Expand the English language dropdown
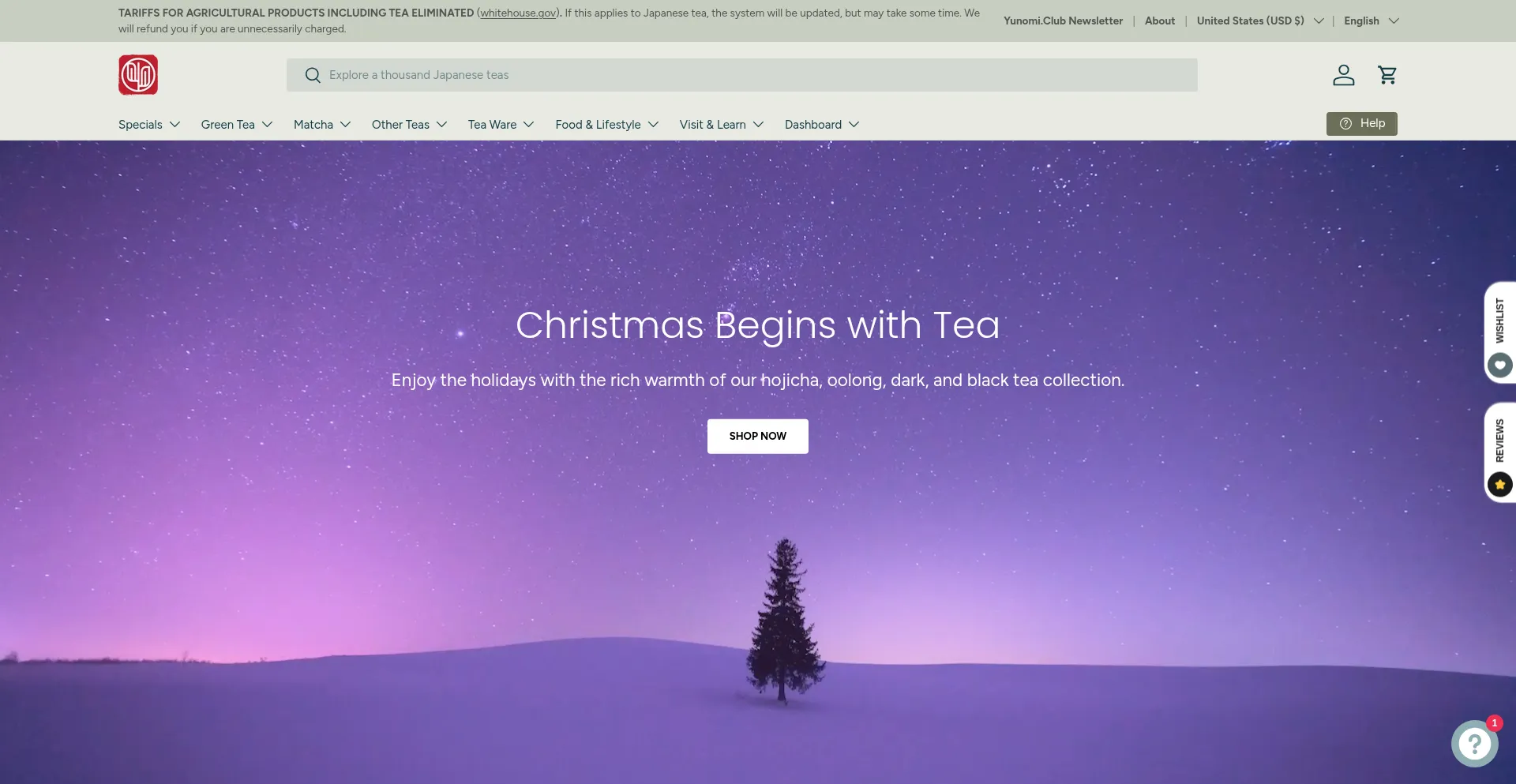Image resolution: width=1516 pixels, height=784 pixels. coord(1372,21)
